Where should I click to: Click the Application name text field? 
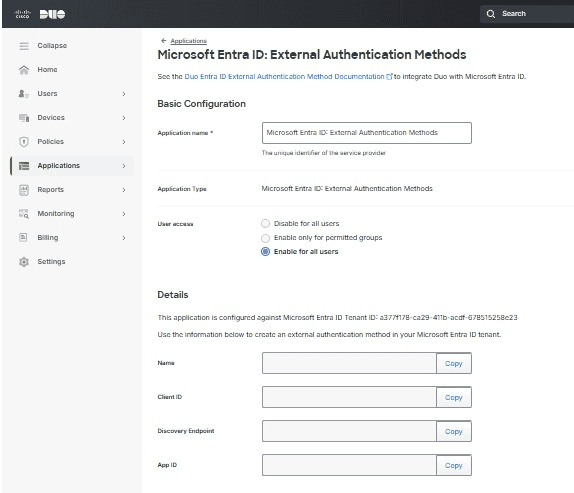click(x=367, y=133)
